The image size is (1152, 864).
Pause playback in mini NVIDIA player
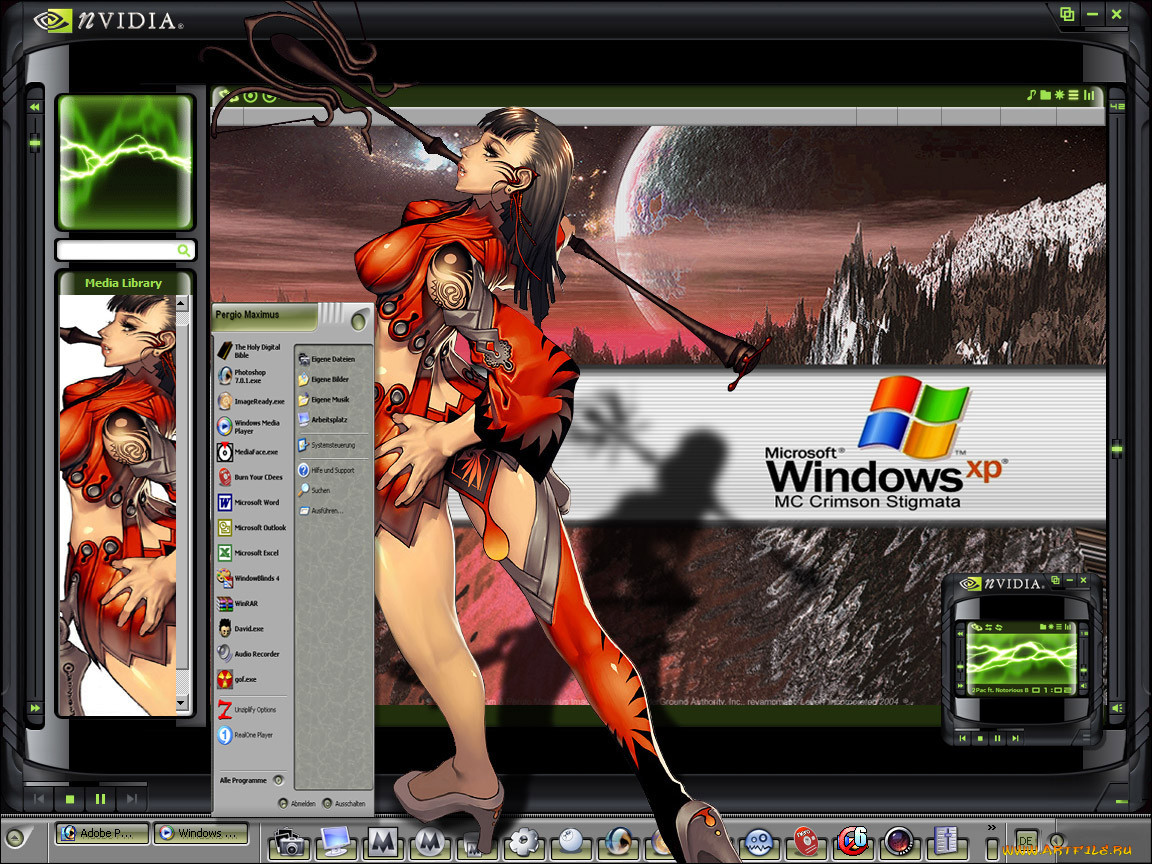pyautogui.click(x=998, y=738)
